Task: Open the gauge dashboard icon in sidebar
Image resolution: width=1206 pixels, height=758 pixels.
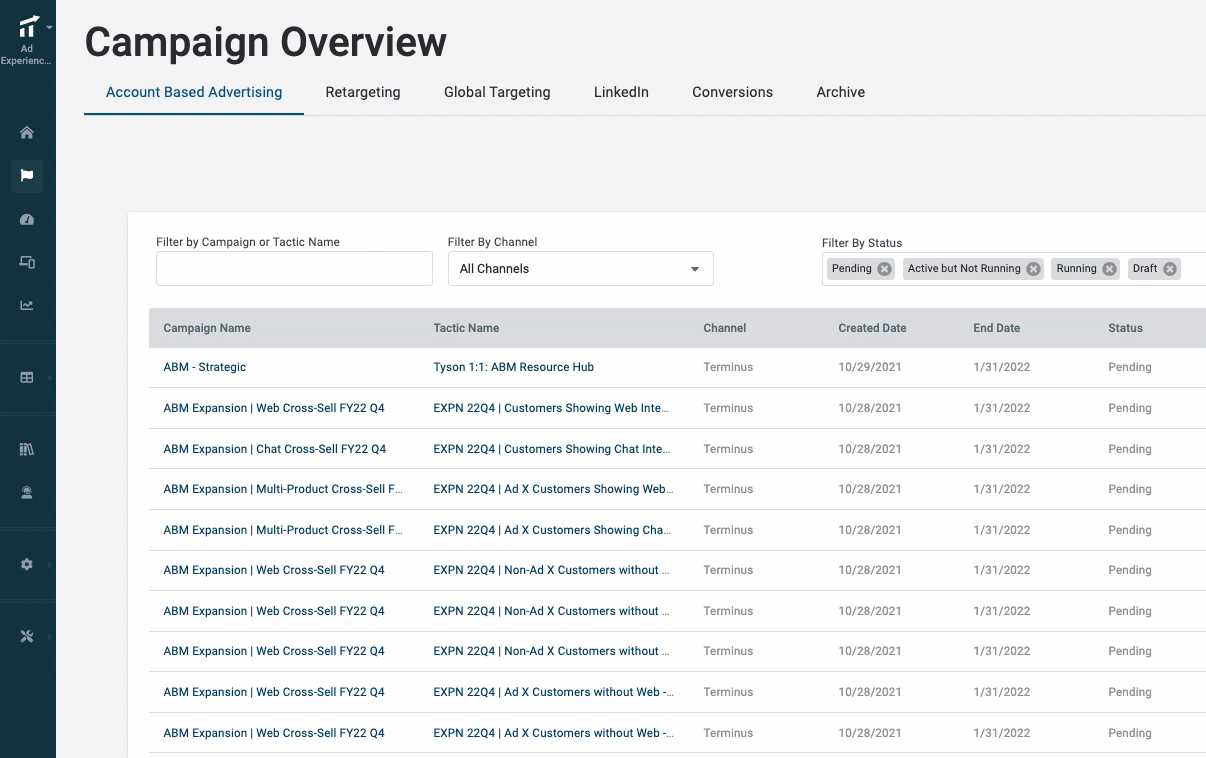Action: tap(27, 219)
